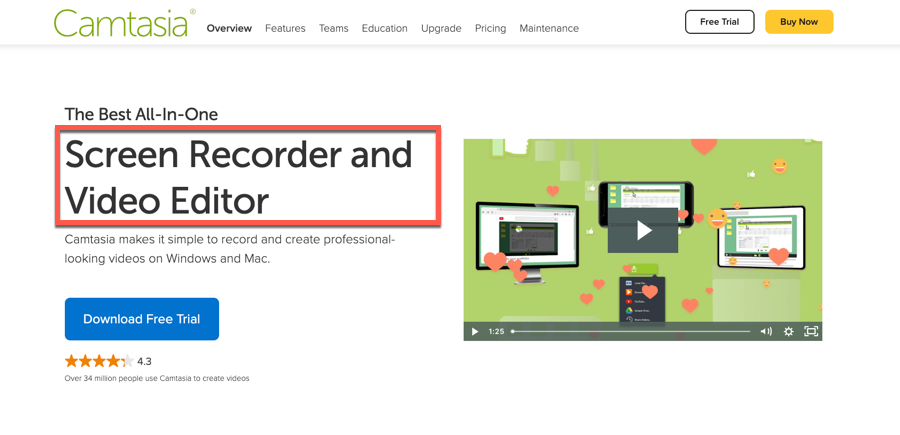
Task: Select the Overview nav item
Action: tap(229, 28)
